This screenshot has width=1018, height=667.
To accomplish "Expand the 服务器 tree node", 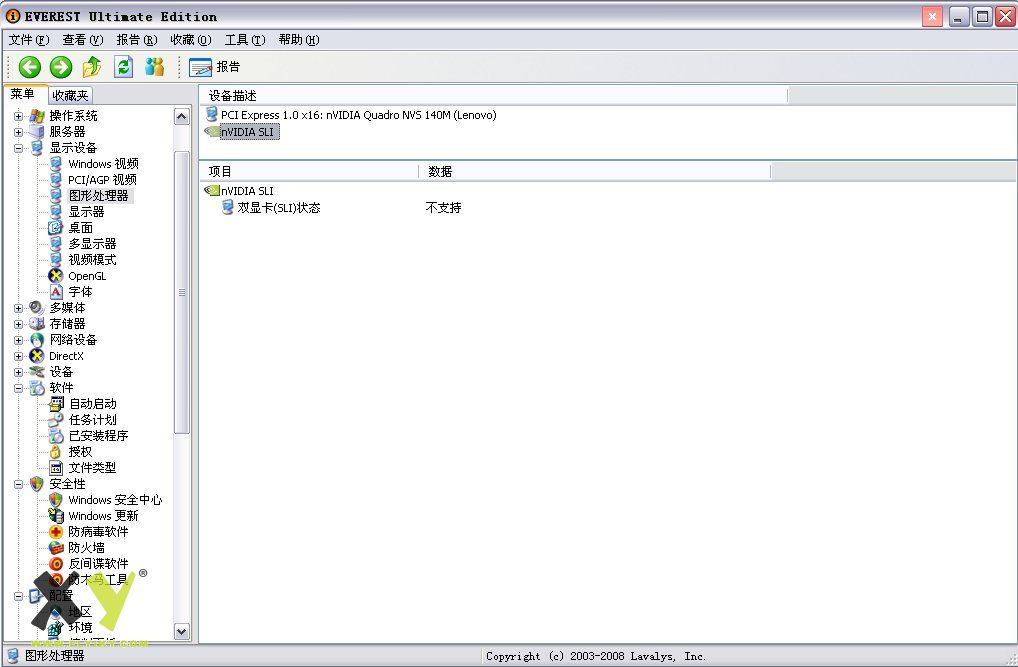I will pyautogui.click(x=18, y=132).
